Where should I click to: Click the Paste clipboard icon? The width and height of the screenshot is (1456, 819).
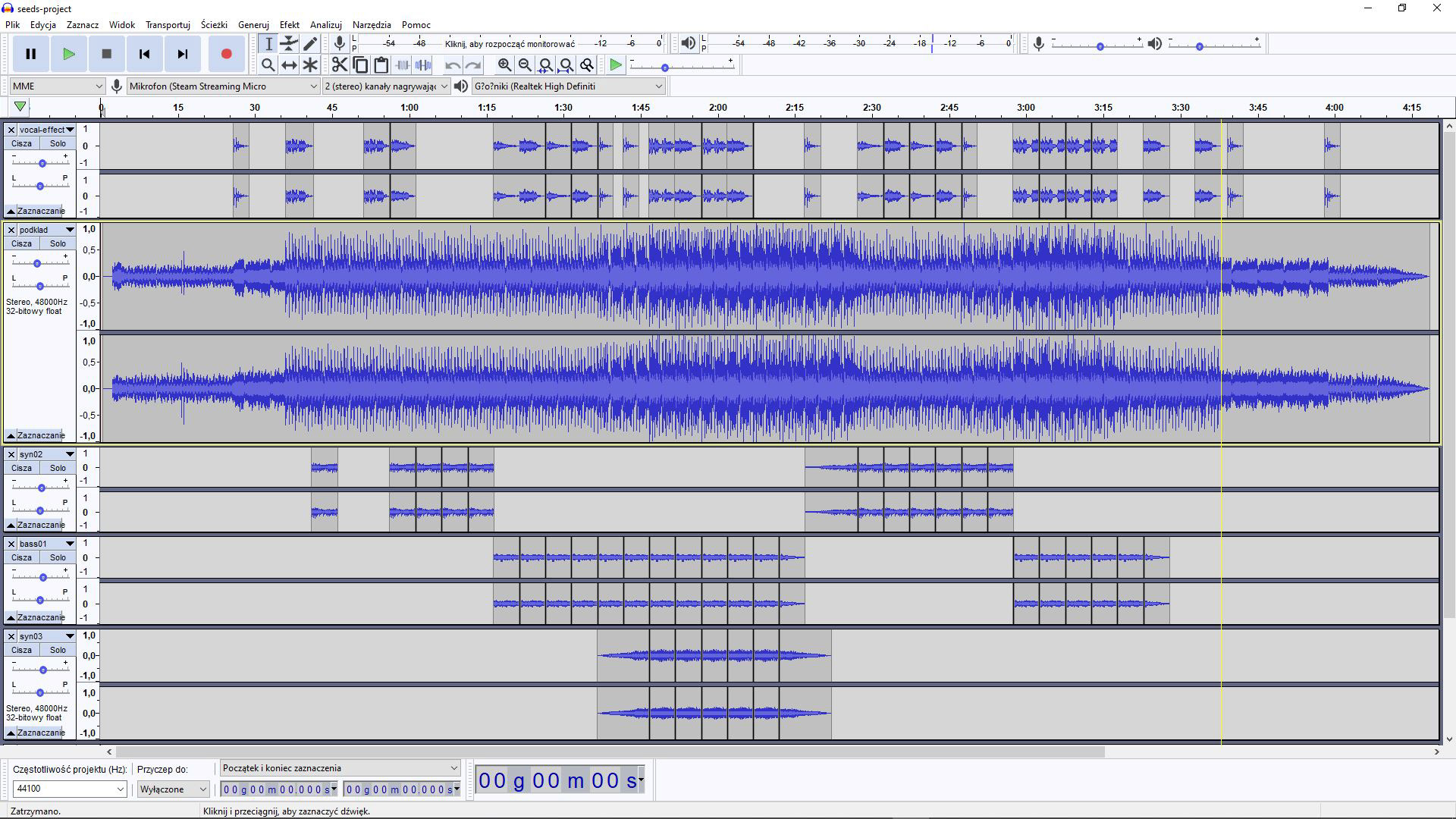[x=381, y=65]
